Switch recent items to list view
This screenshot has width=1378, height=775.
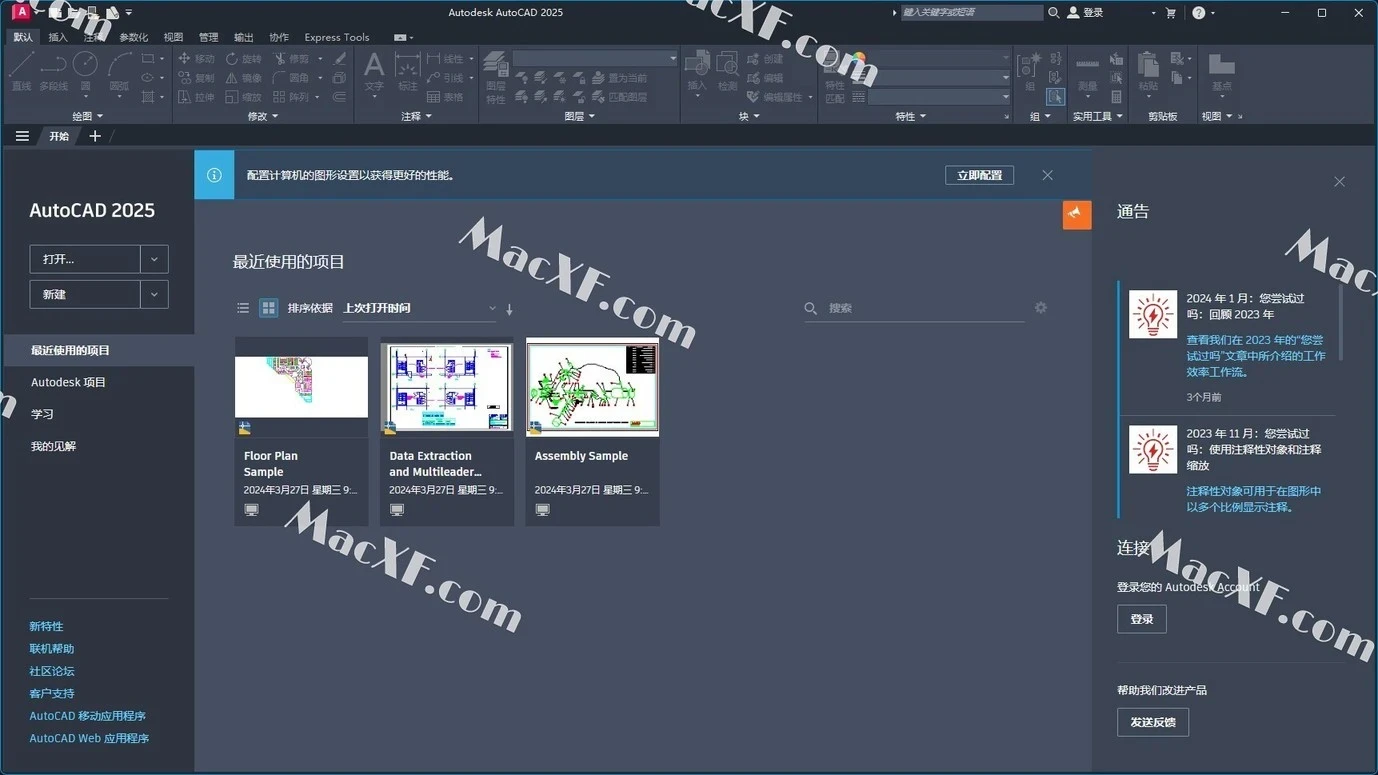pos(243,308)
